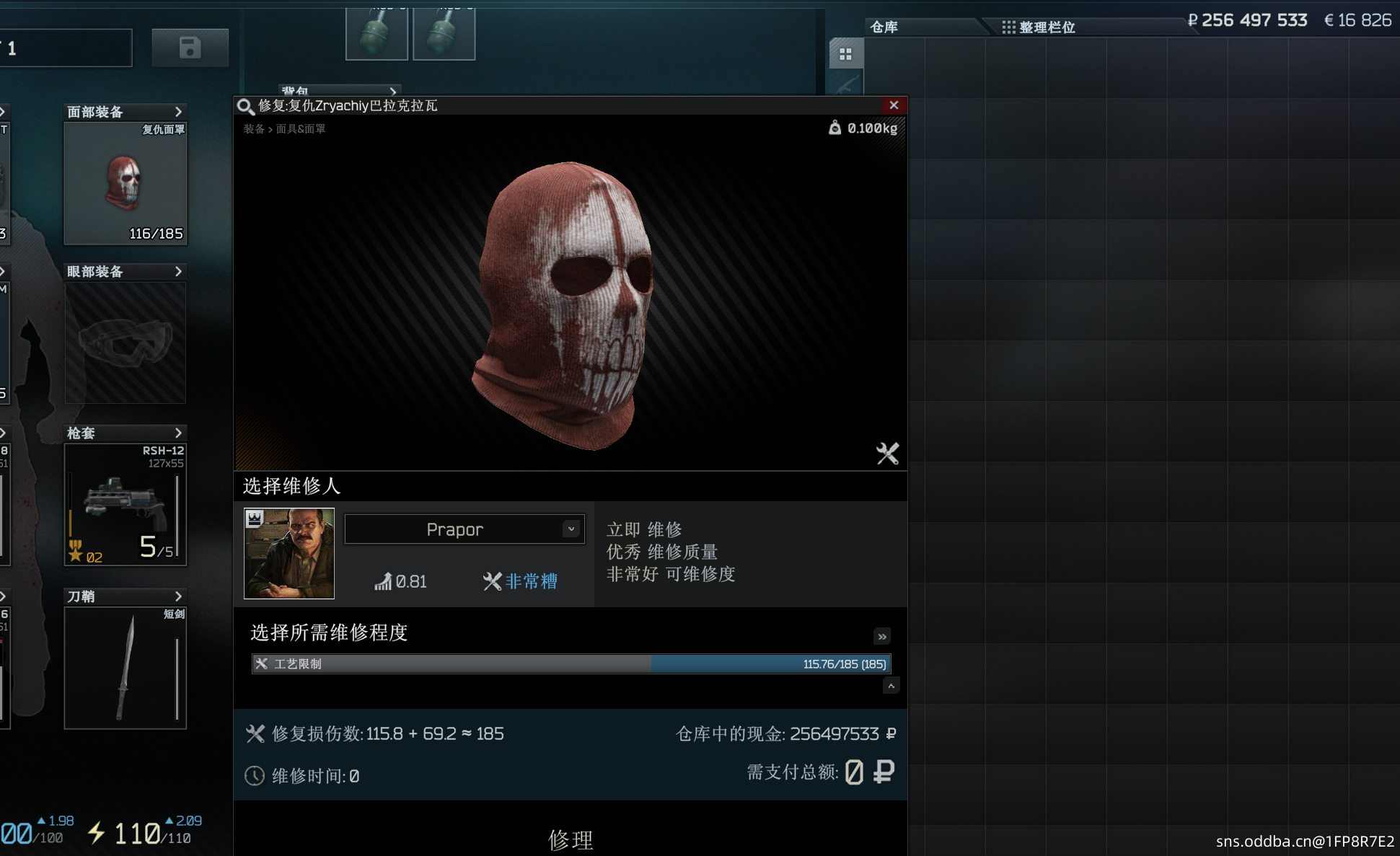Click the repair quality wrench icon

pos(492,581)
